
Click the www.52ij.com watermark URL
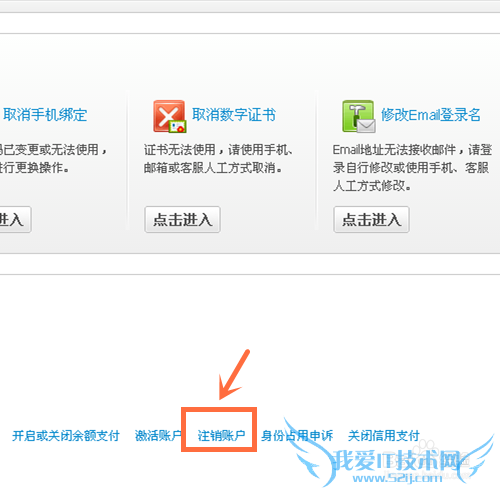tap(397, 479)
